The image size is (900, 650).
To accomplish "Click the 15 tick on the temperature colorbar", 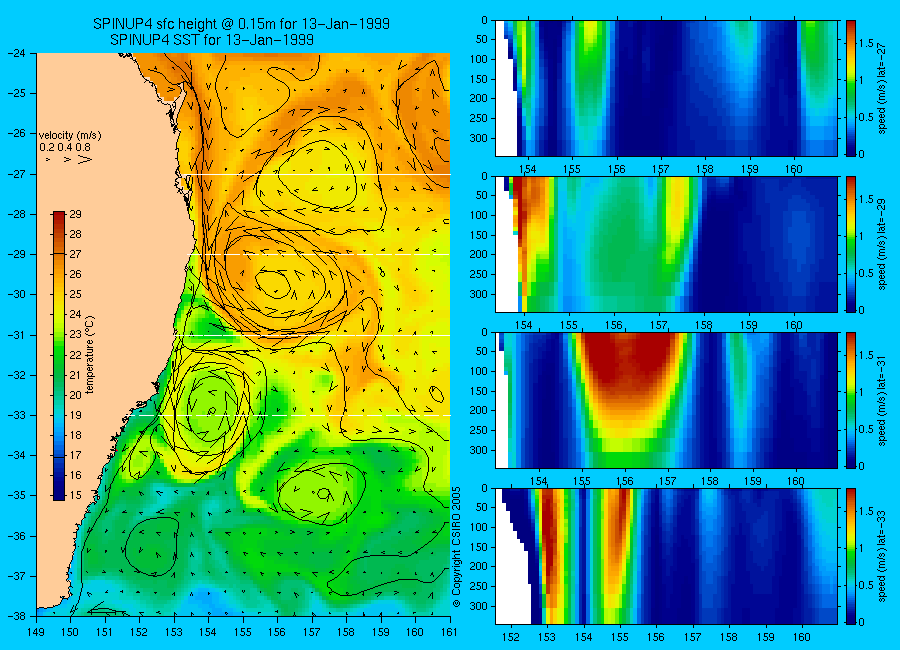I will [75, 495].
